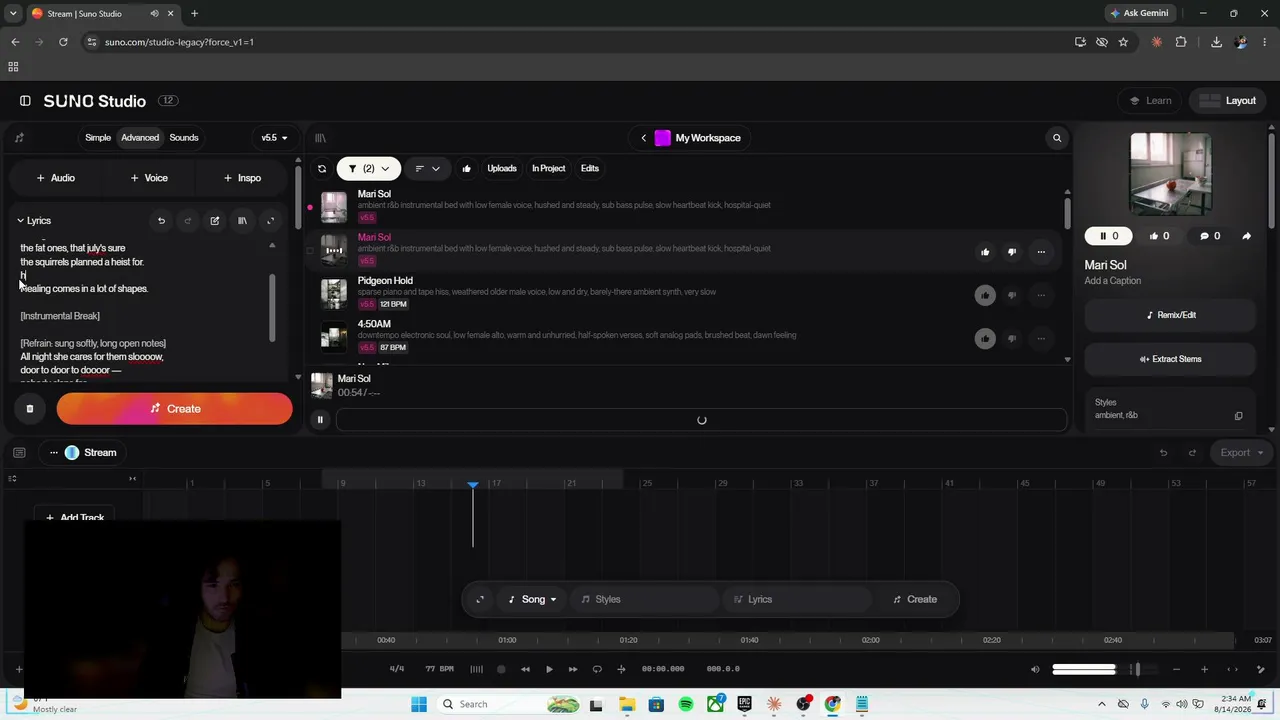Screen dimensions: 1280x720
Task: Copy the styles text in details panel
Action: 1238,416
